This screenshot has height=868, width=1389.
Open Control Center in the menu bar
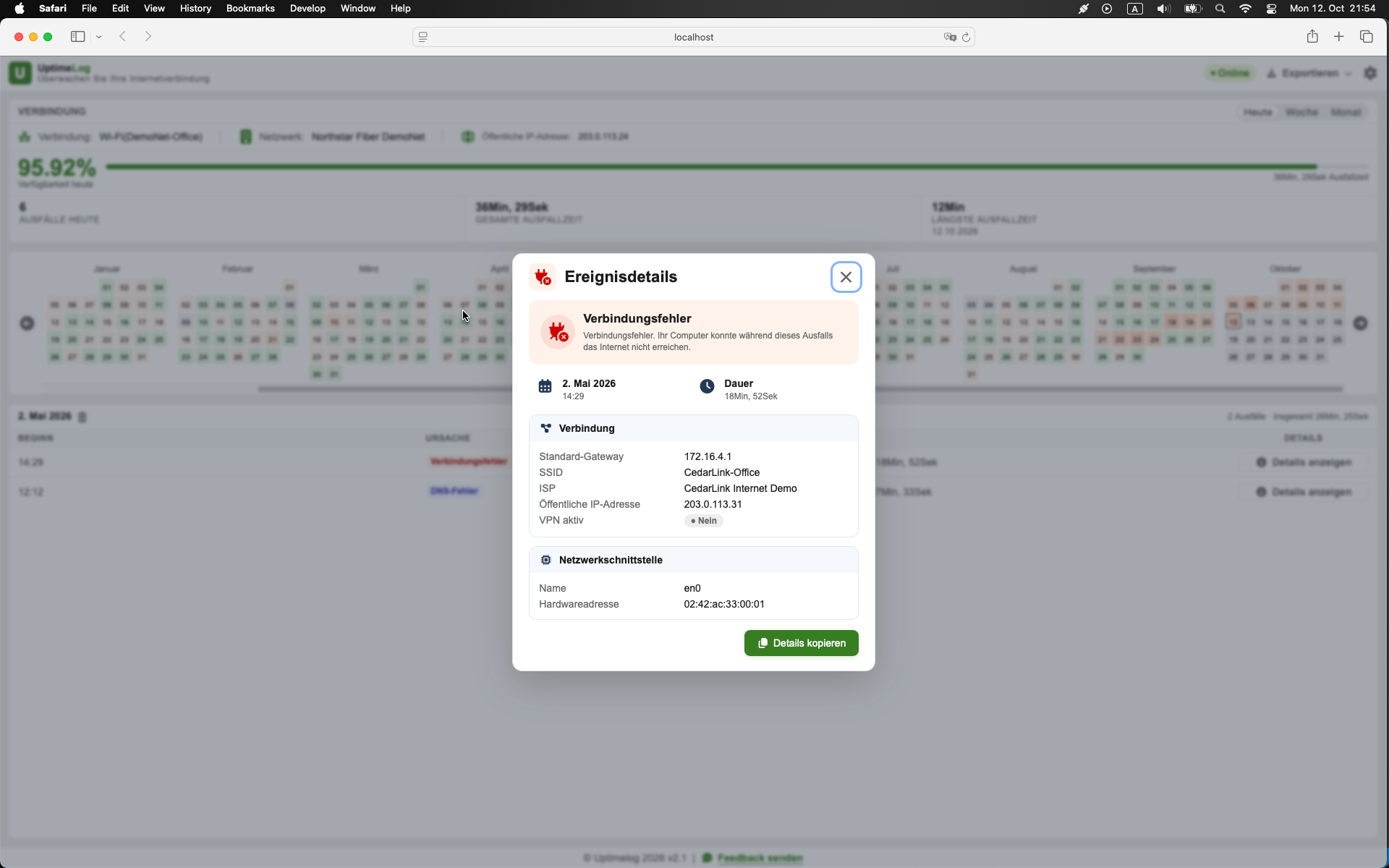tap(1271, 9)
